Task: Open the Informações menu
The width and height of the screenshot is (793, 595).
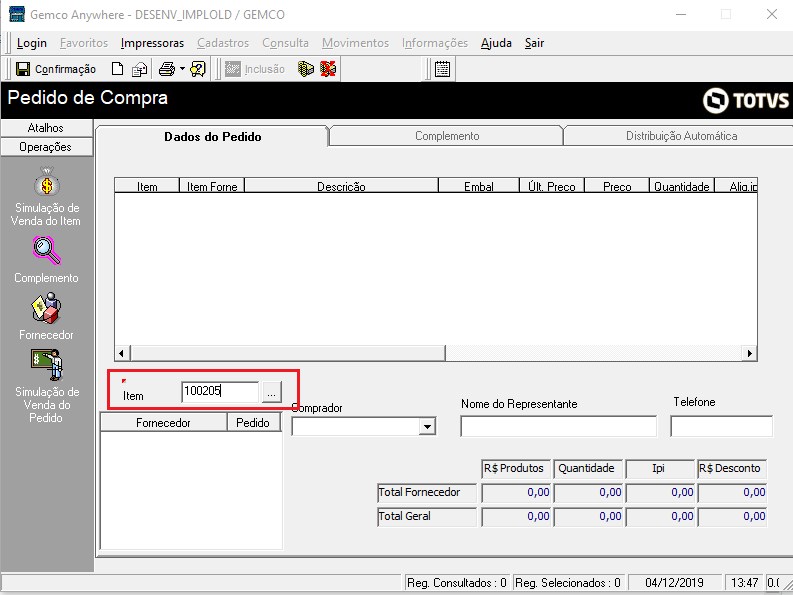Action: 435,43
